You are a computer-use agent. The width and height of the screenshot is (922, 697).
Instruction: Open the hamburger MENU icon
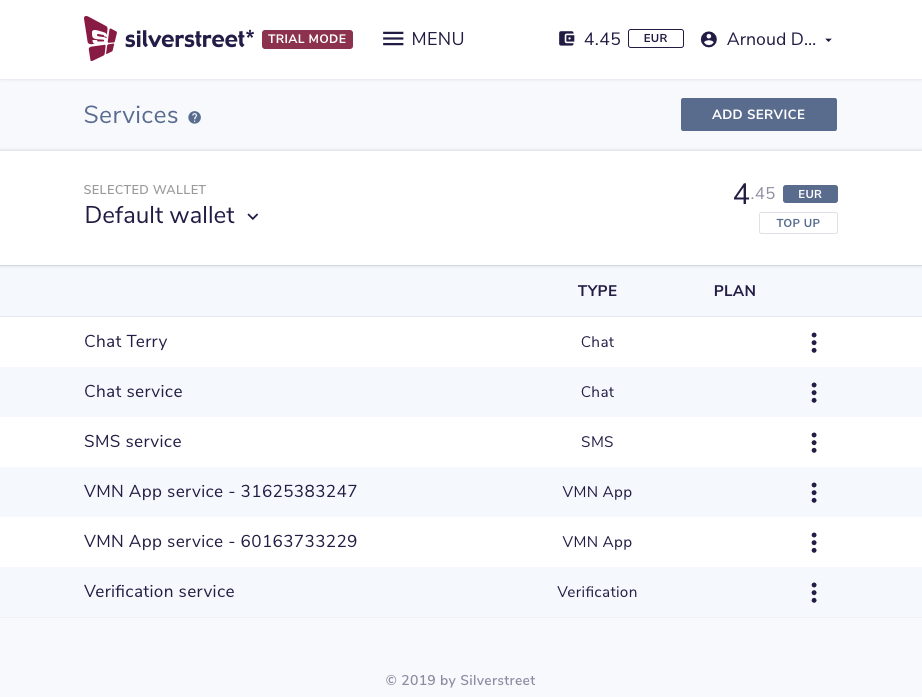point(393,39)
